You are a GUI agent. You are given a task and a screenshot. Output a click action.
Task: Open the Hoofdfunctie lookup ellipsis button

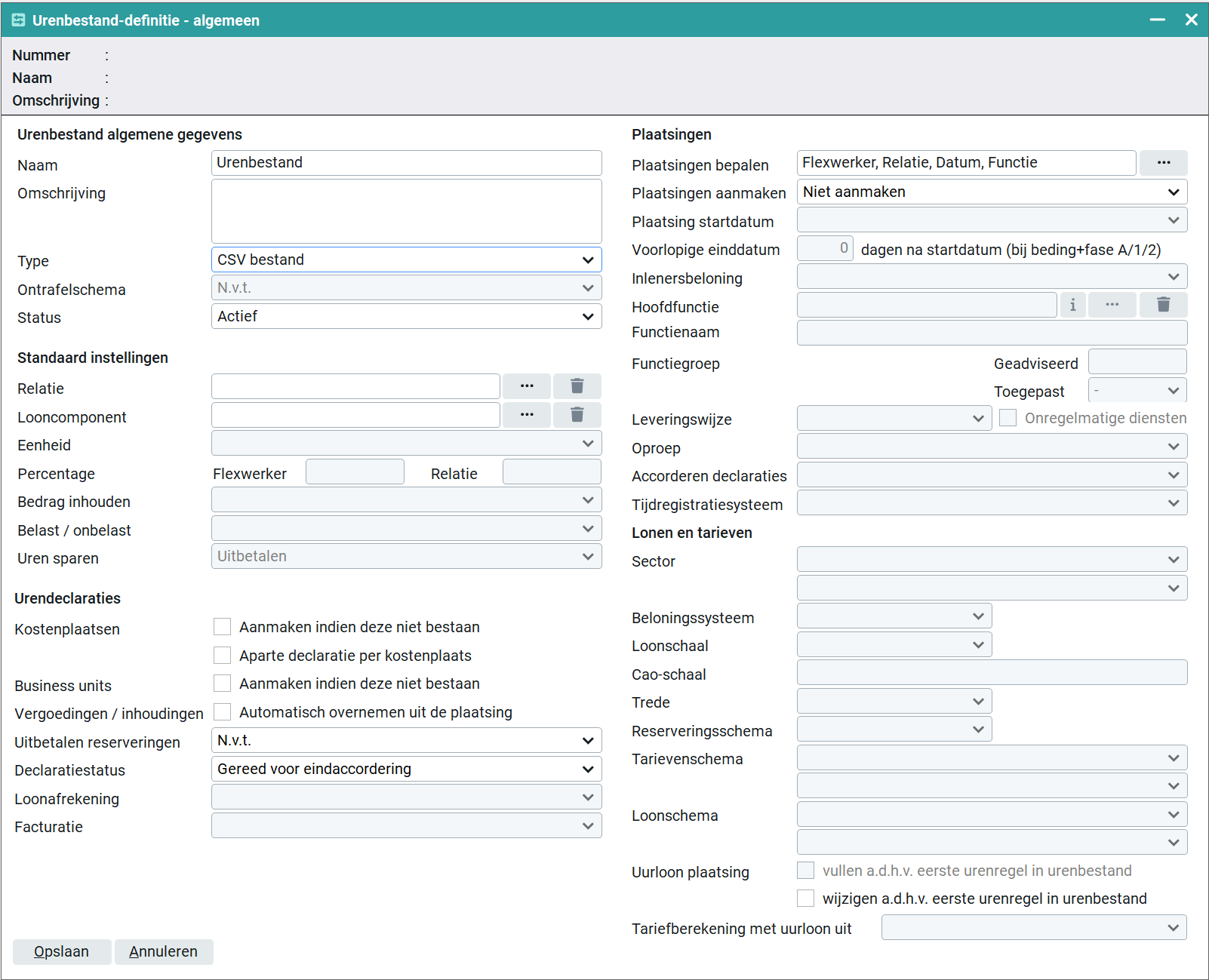point(1112,305)
